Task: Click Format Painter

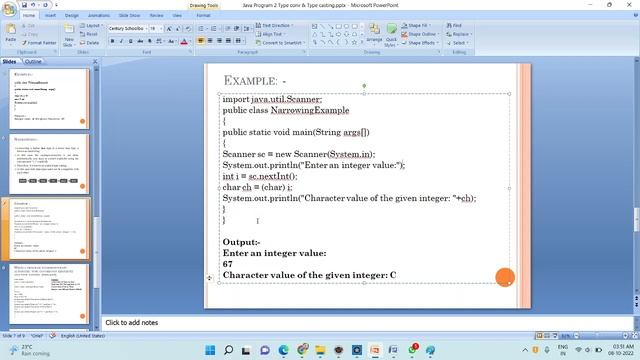Action: click(39, 42)
